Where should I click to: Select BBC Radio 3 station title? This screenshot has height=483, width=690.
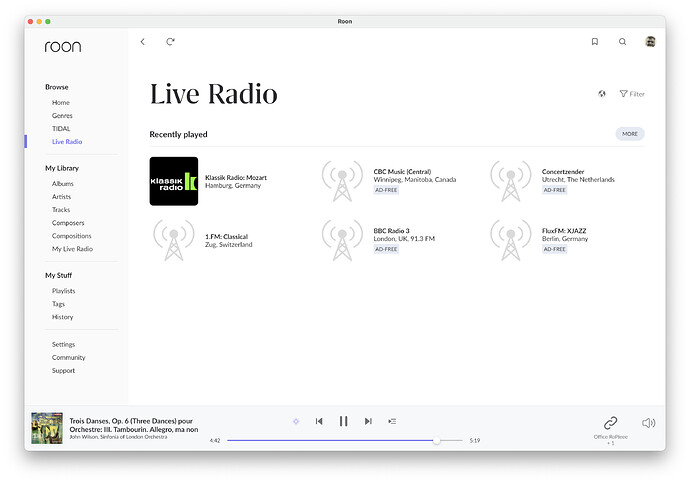pos(391,231)
